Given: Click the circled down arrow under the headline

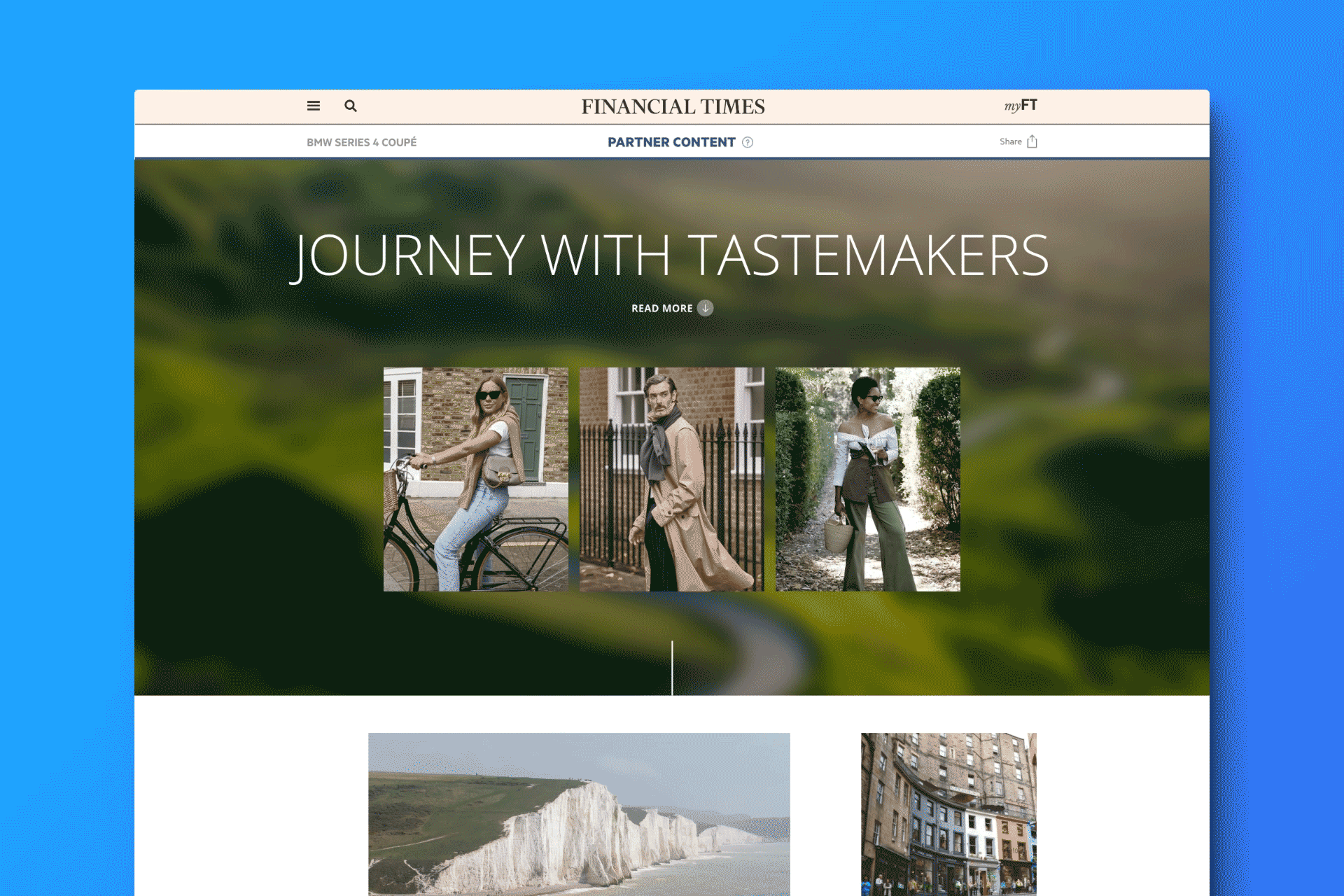Looking at the screenshot, I should [x=706, y=308].
